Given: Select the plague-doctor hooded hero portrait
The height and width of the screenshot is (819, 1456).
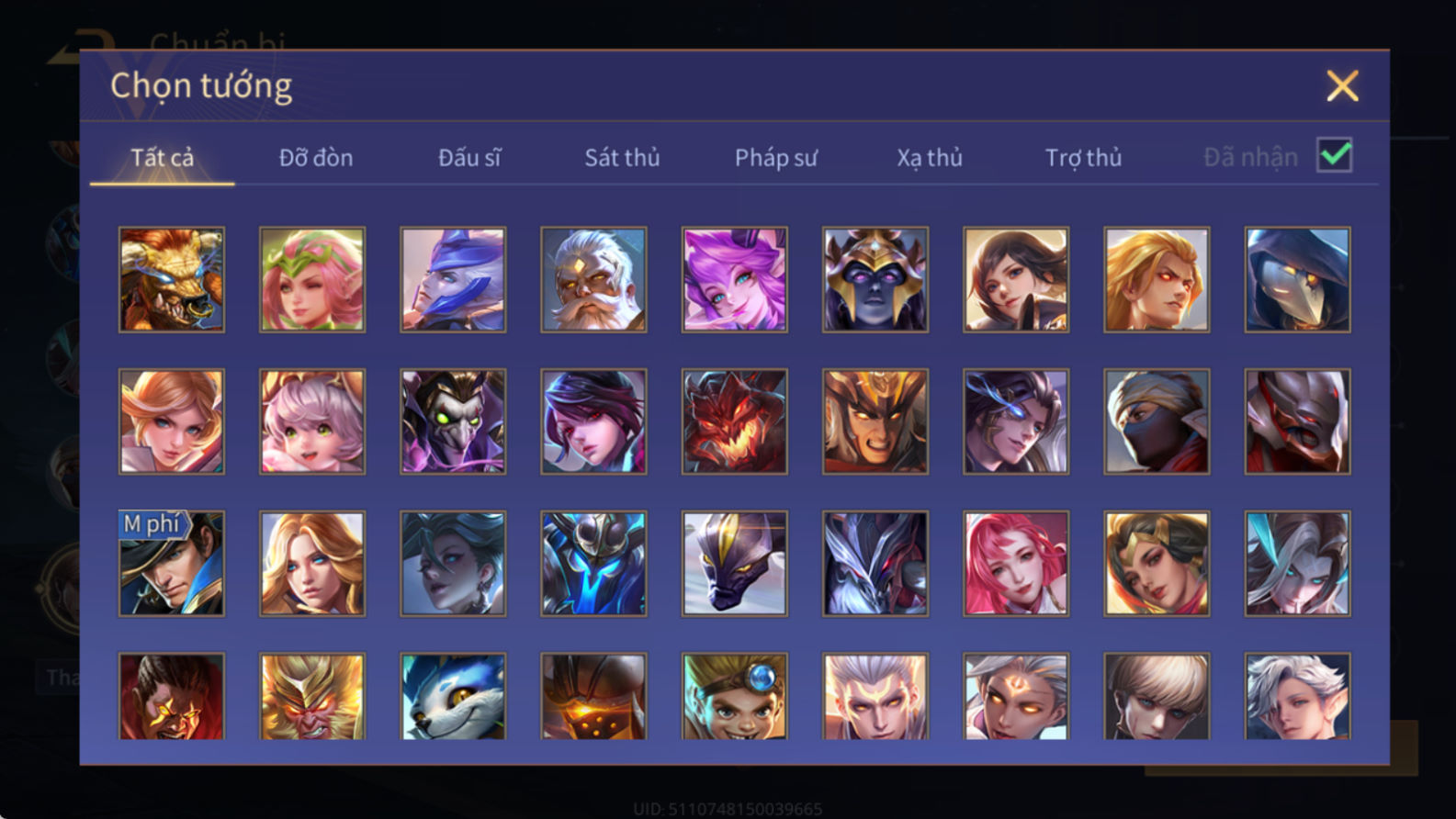Looking at the screenshot, I should tap(1297, 279).
